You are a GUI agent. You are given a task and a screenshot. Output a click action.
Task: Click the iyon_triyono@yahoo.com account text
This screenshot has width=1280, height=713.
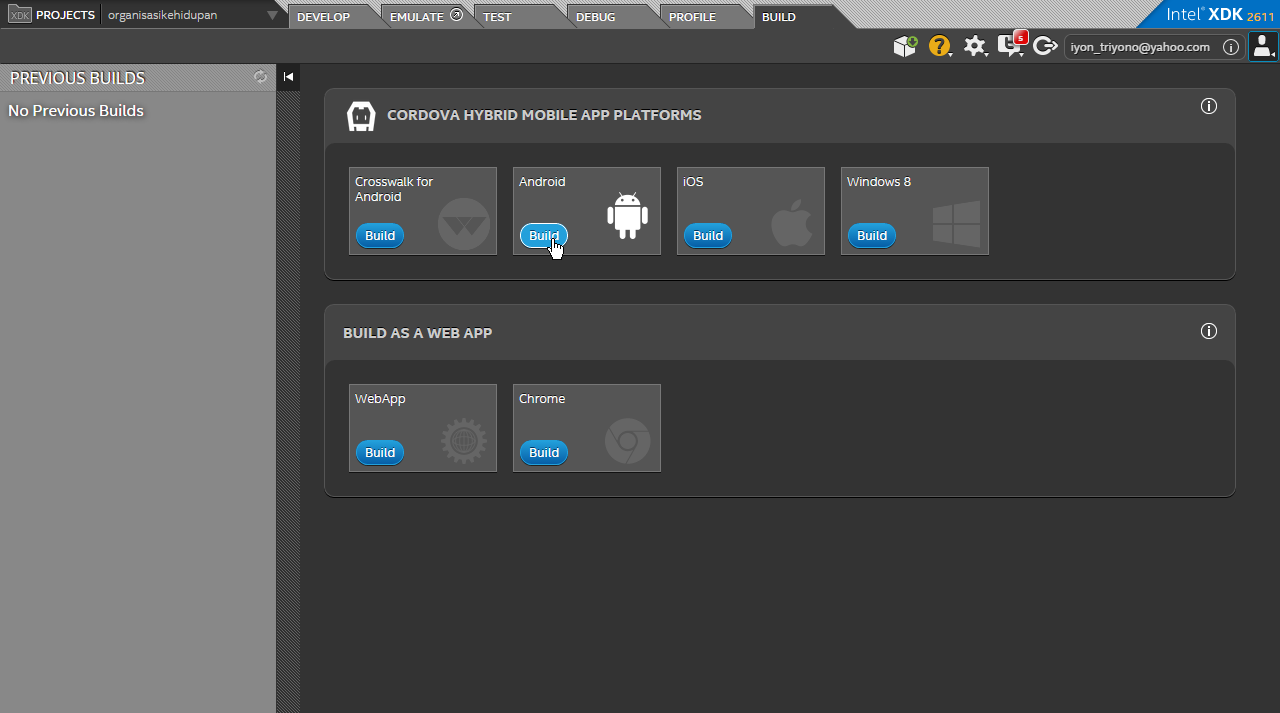point(1140,47)
